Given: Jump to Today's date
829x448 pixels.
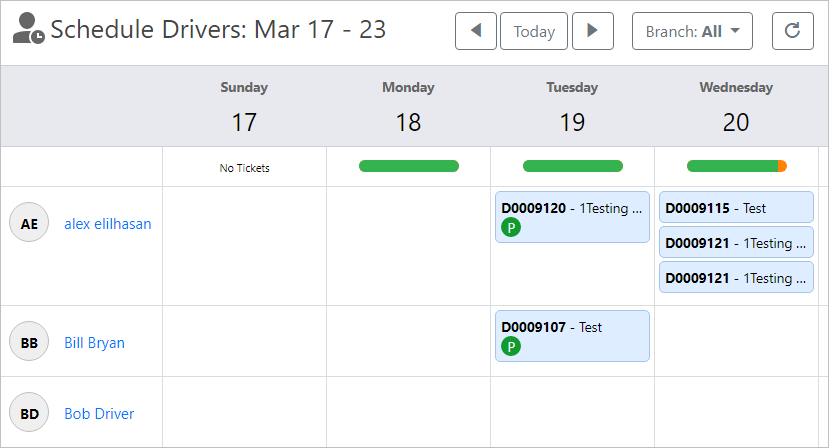Looking at the screenshot, I should pos(534,31).
